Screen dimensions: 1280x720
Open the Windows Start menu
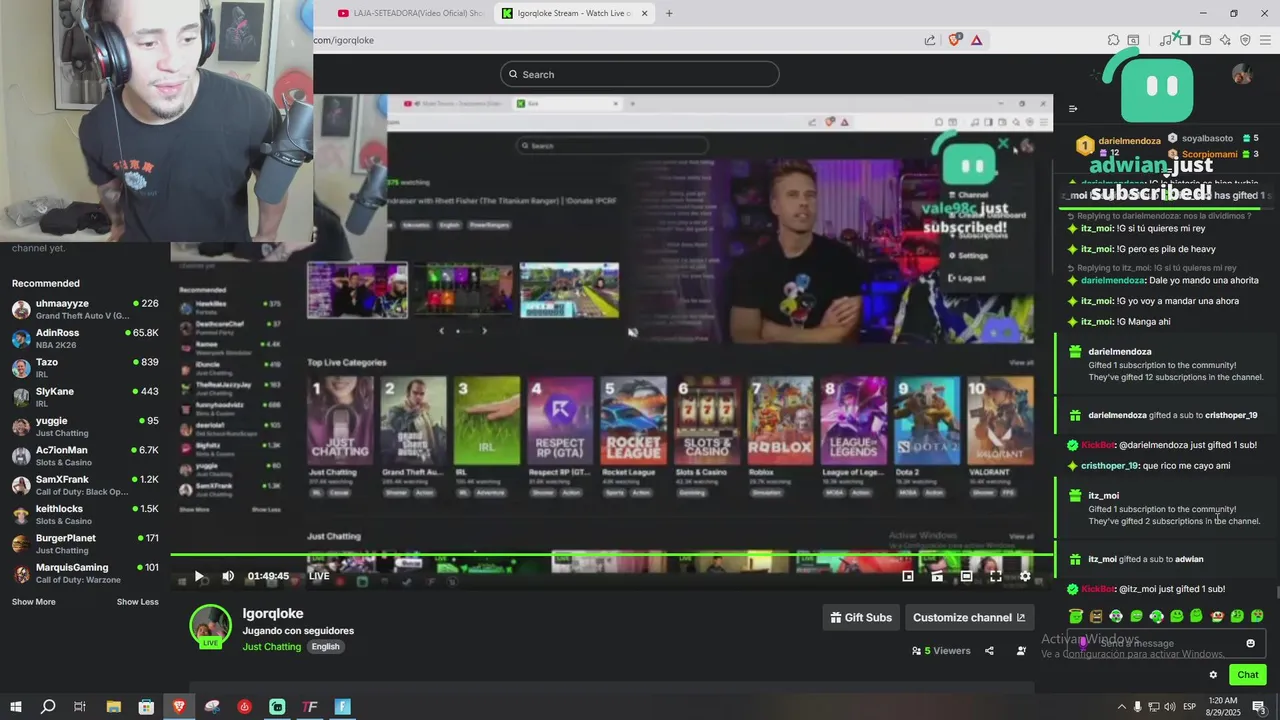[15, 707]
